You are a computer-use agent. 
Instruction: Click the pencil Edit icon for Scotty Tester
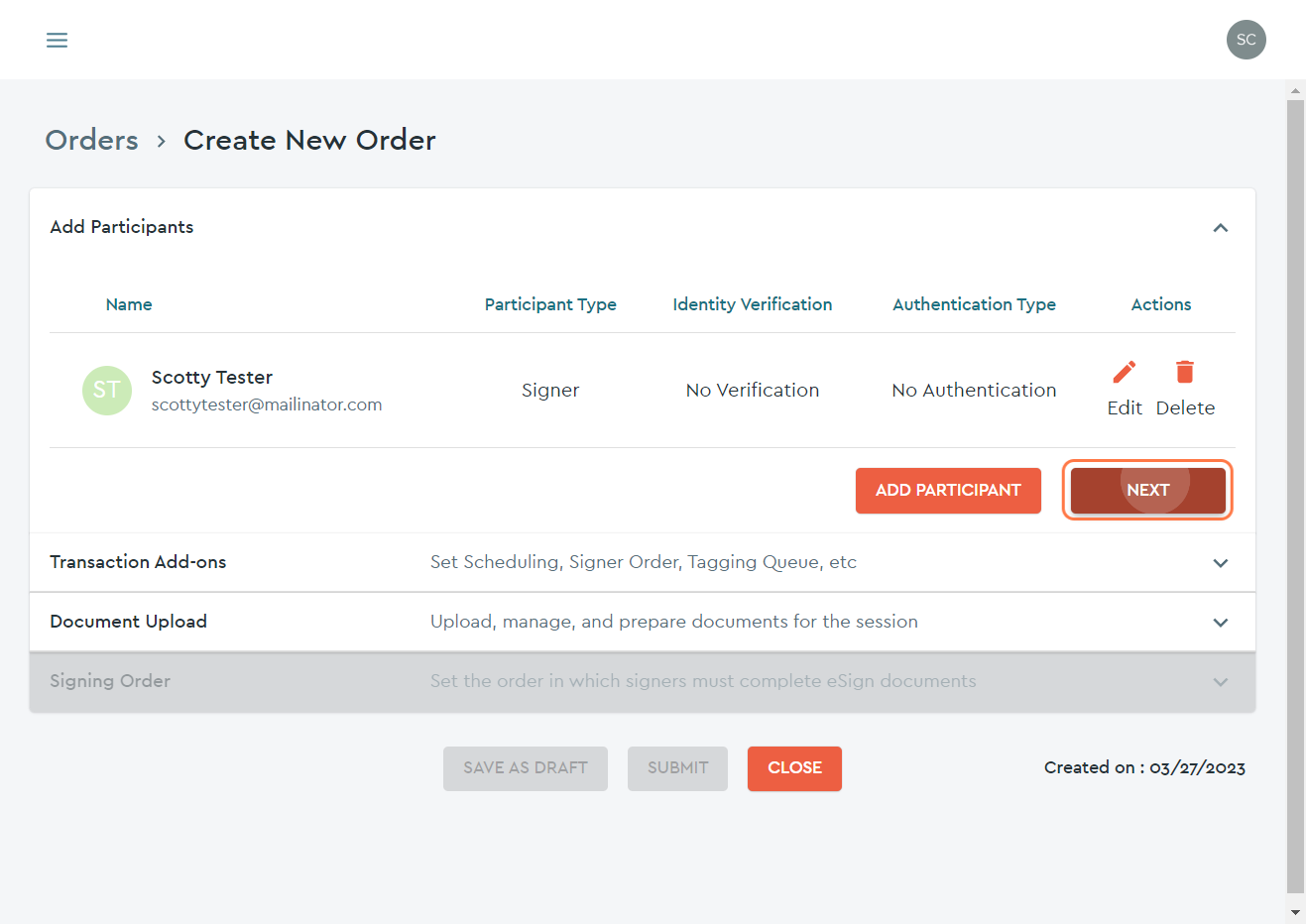pyautogui.click(x=1125, y=372)
